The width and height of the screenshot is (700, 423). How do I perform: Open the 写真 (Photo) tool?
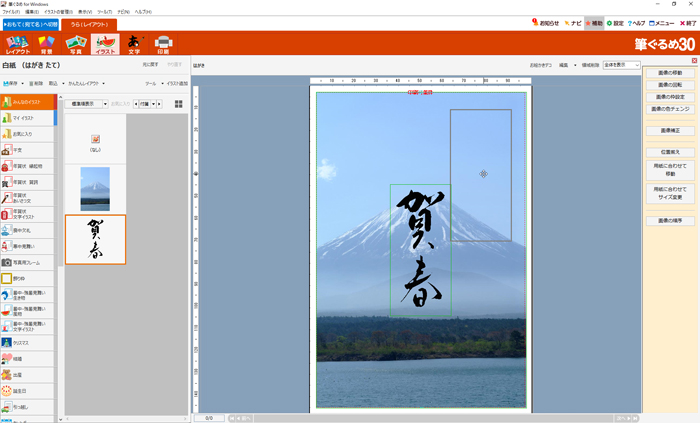tap(75, 44)
